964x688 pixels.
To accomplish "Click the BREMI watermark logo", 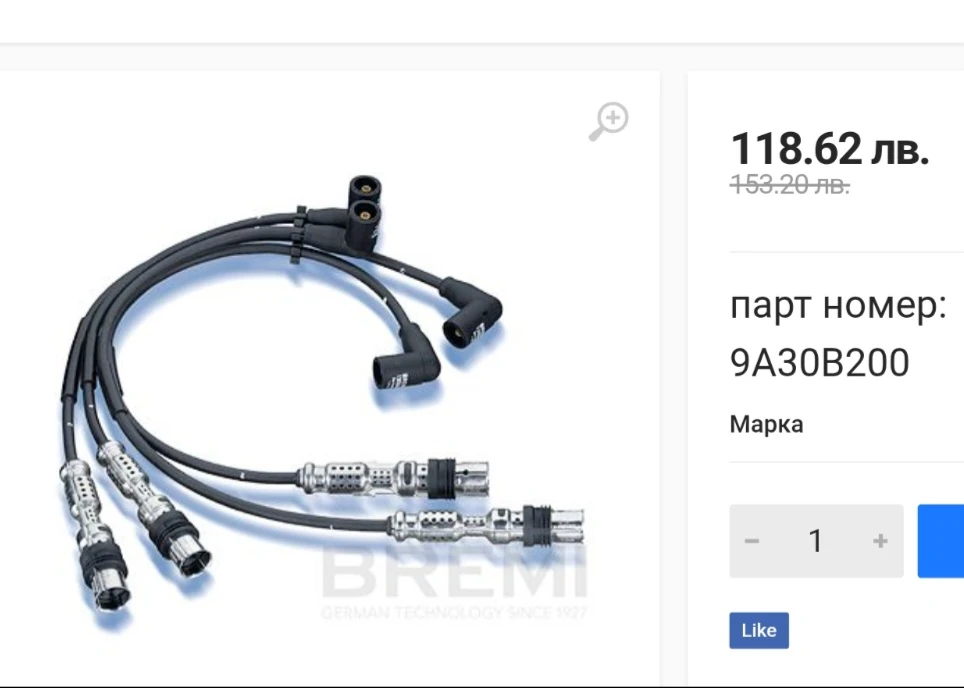I will 454,572.
